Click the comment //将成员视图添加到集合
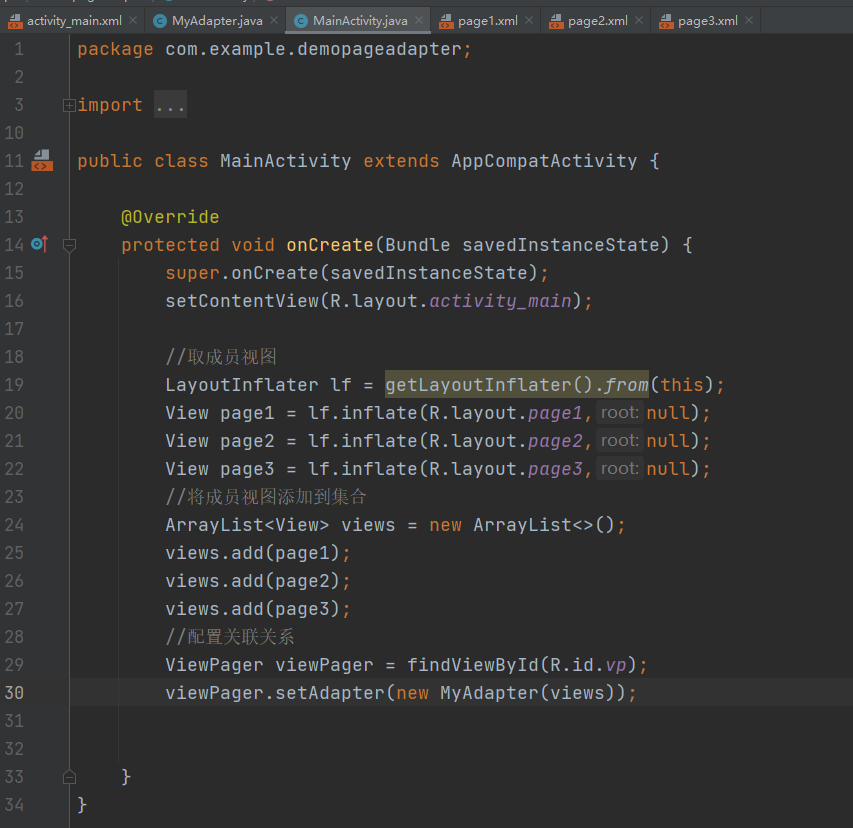This screenshot has height=828, width=853. pos(265,497)
